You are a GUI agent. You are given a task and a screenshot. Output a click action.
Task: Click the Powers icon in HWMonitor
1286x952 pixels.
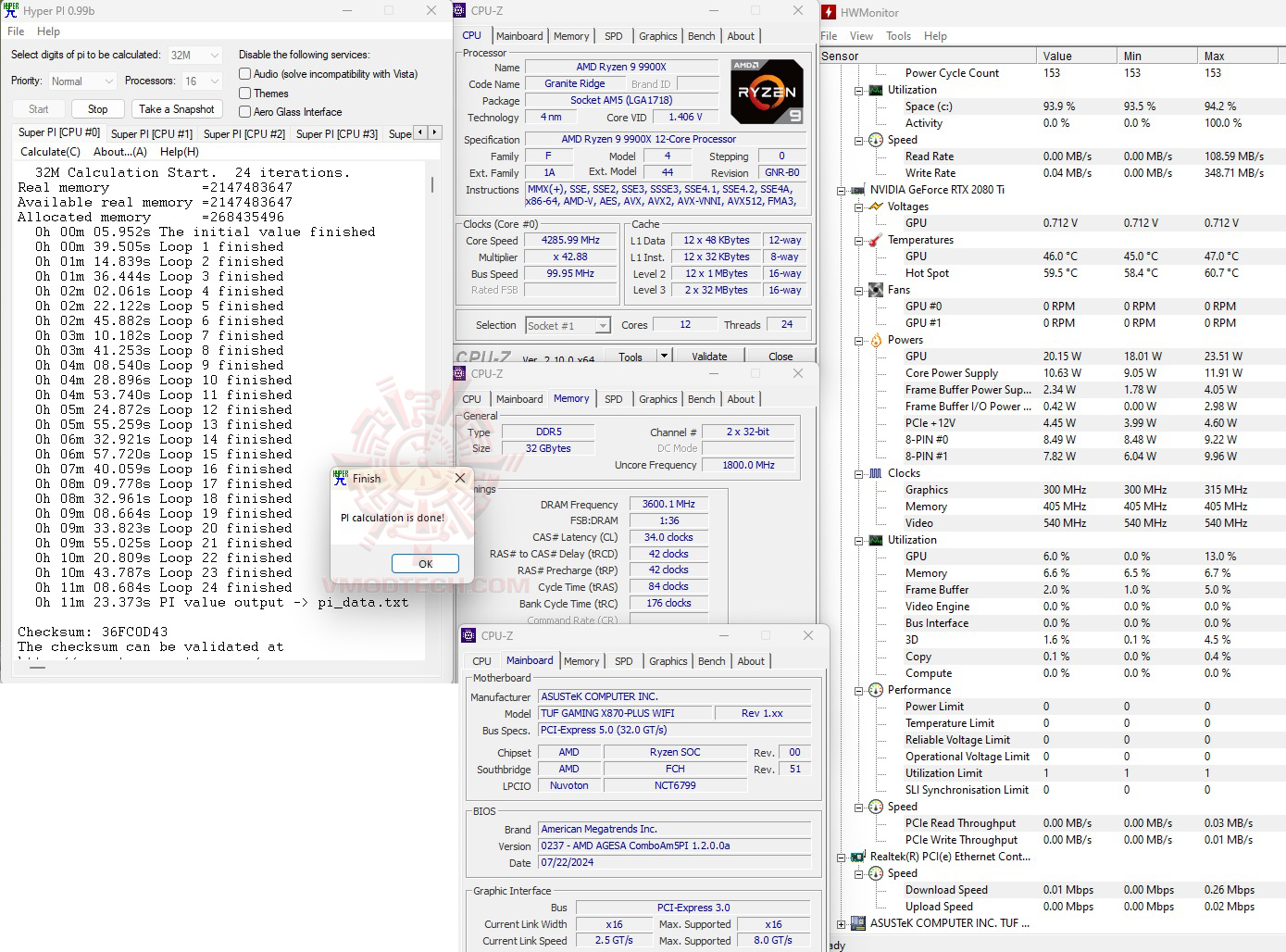875,340
